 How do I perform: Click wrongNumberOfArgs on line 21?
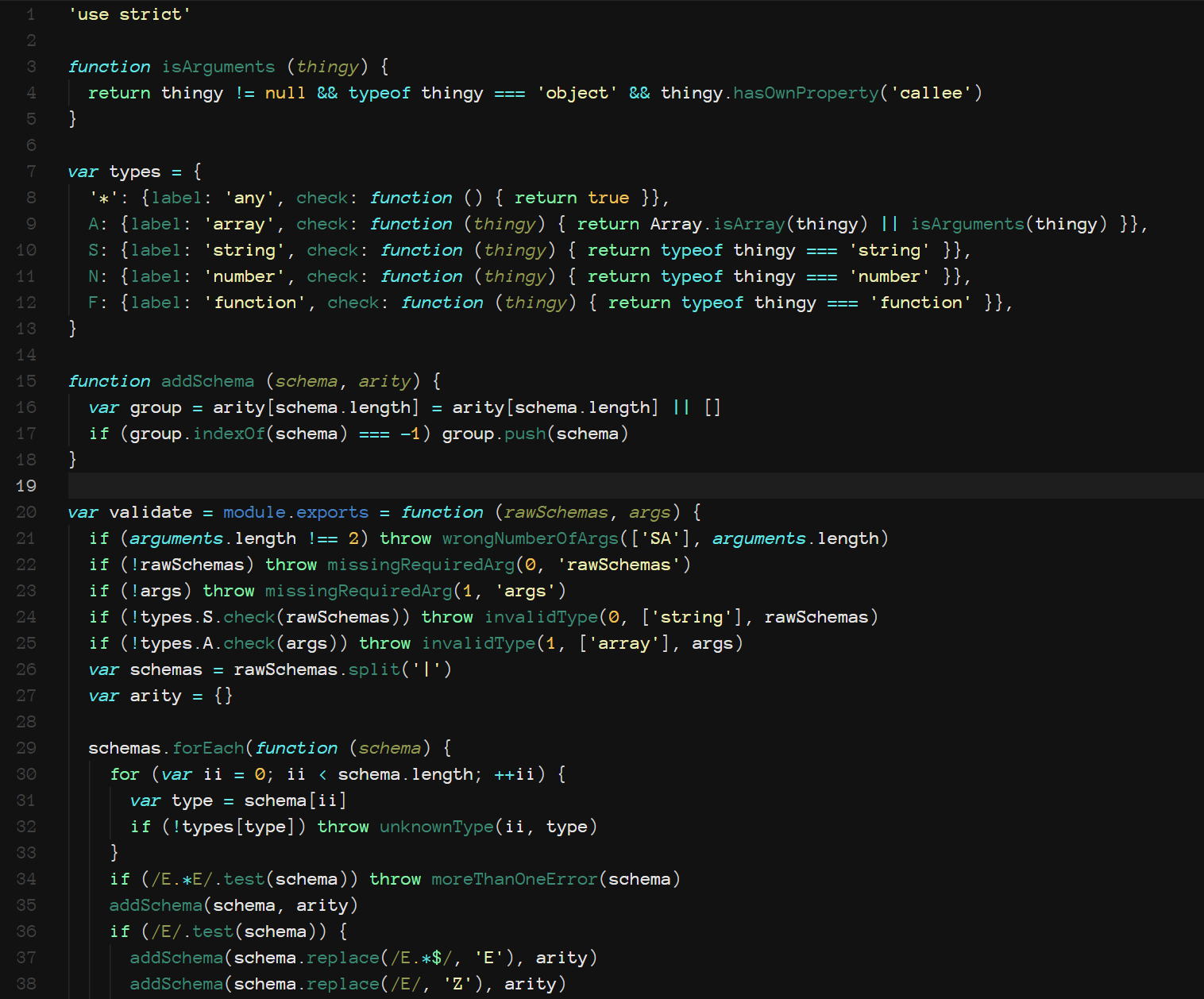point(531,538)
